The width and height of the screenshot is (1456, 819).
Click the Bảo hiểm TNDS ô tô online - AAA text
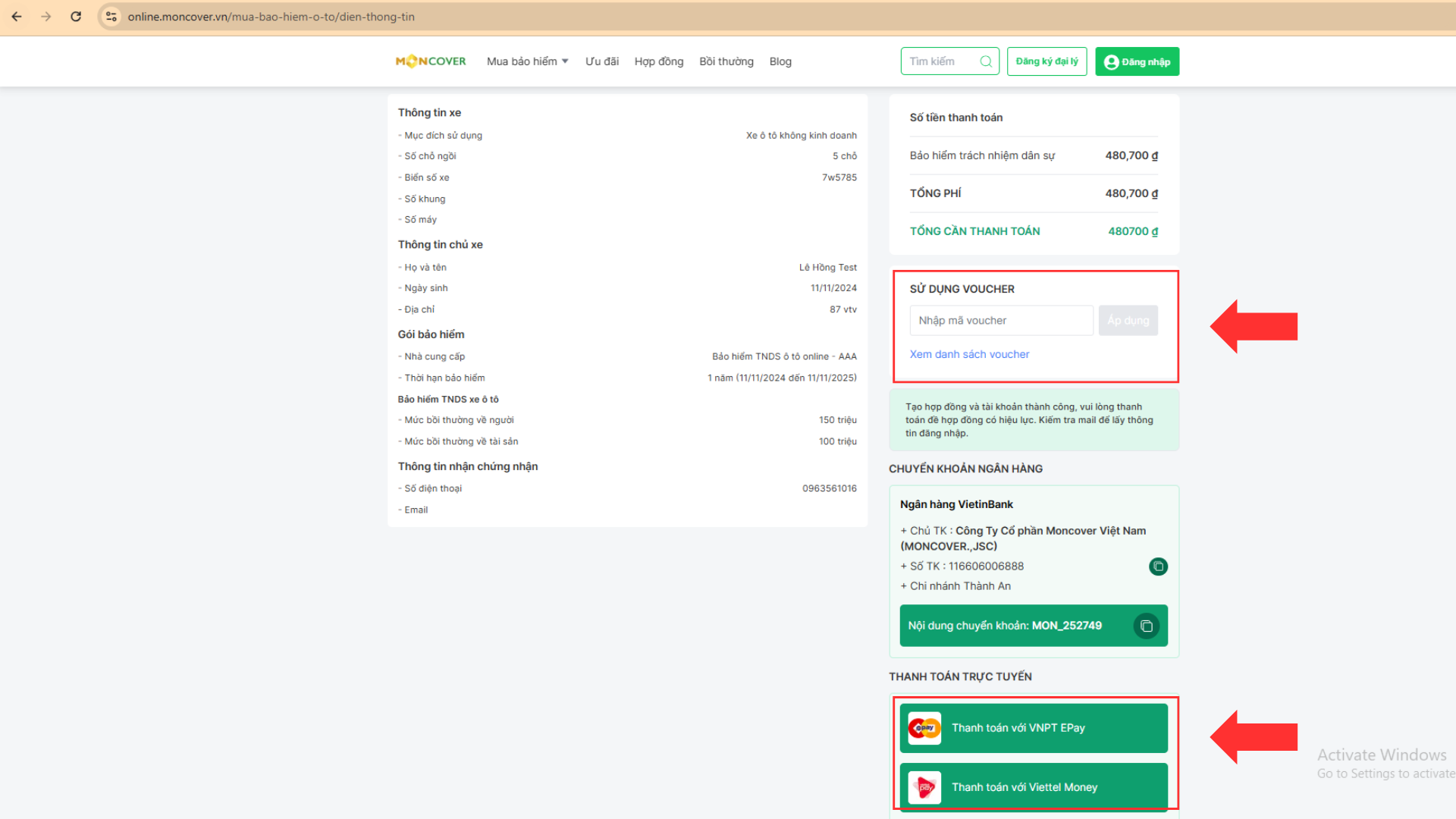[784, 356]
